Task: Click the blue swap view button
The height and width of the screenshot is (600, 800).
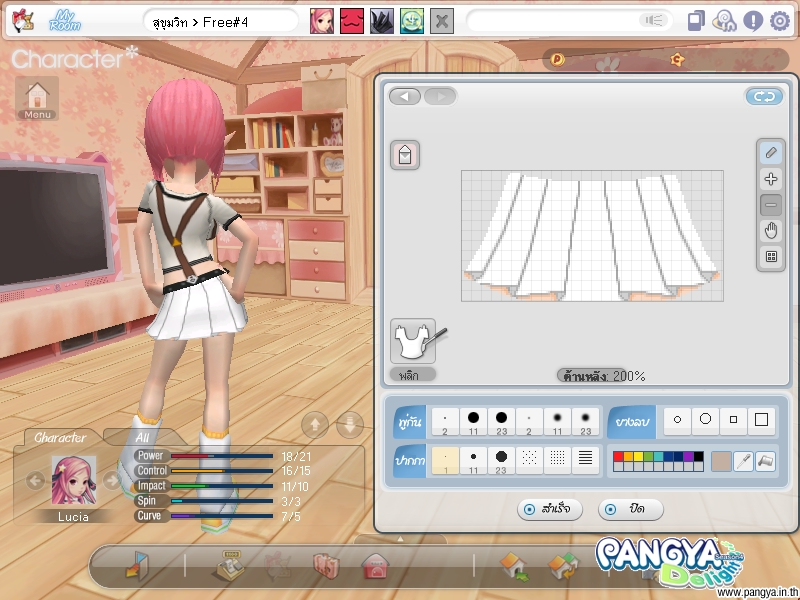Action: pos(764,96)
